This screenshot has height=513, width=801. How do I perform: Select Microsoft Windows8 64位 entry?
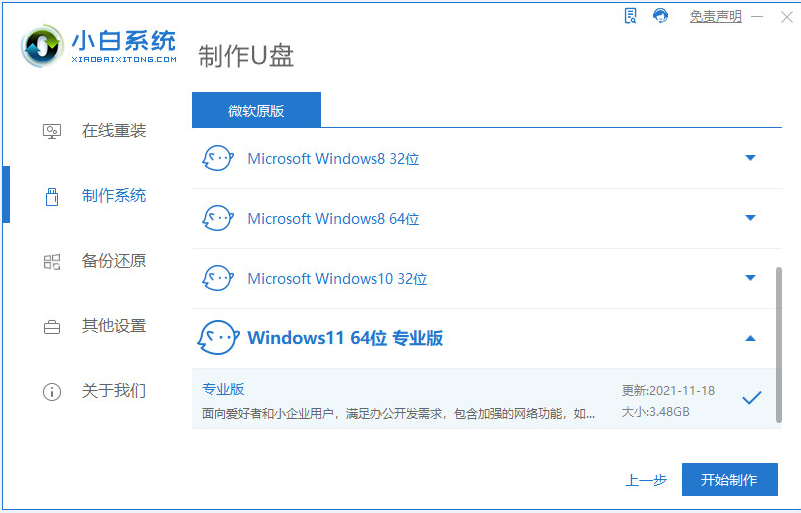click(333, 219)
